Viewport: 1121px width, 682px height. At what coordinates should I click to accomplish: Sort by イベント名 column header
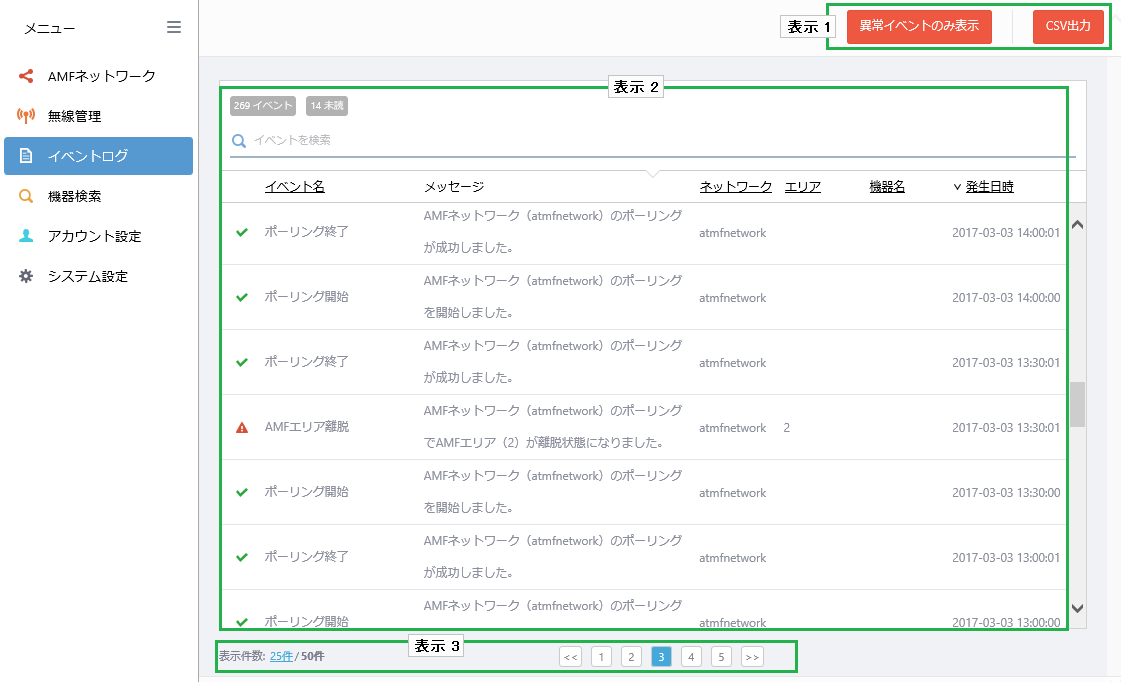pyautogui.click(x=295, y=187)
